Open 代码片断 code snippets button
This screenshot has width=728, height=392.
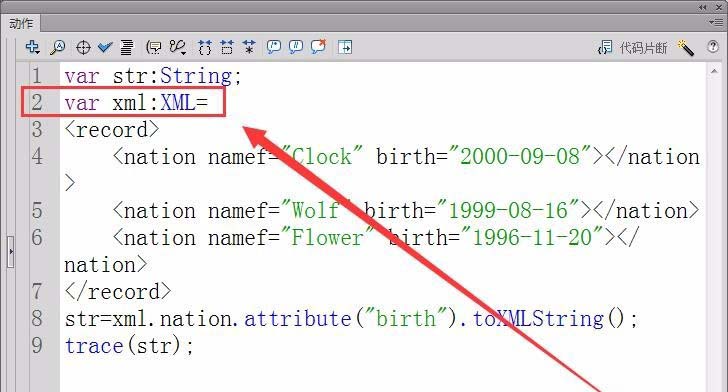(633, 47)
